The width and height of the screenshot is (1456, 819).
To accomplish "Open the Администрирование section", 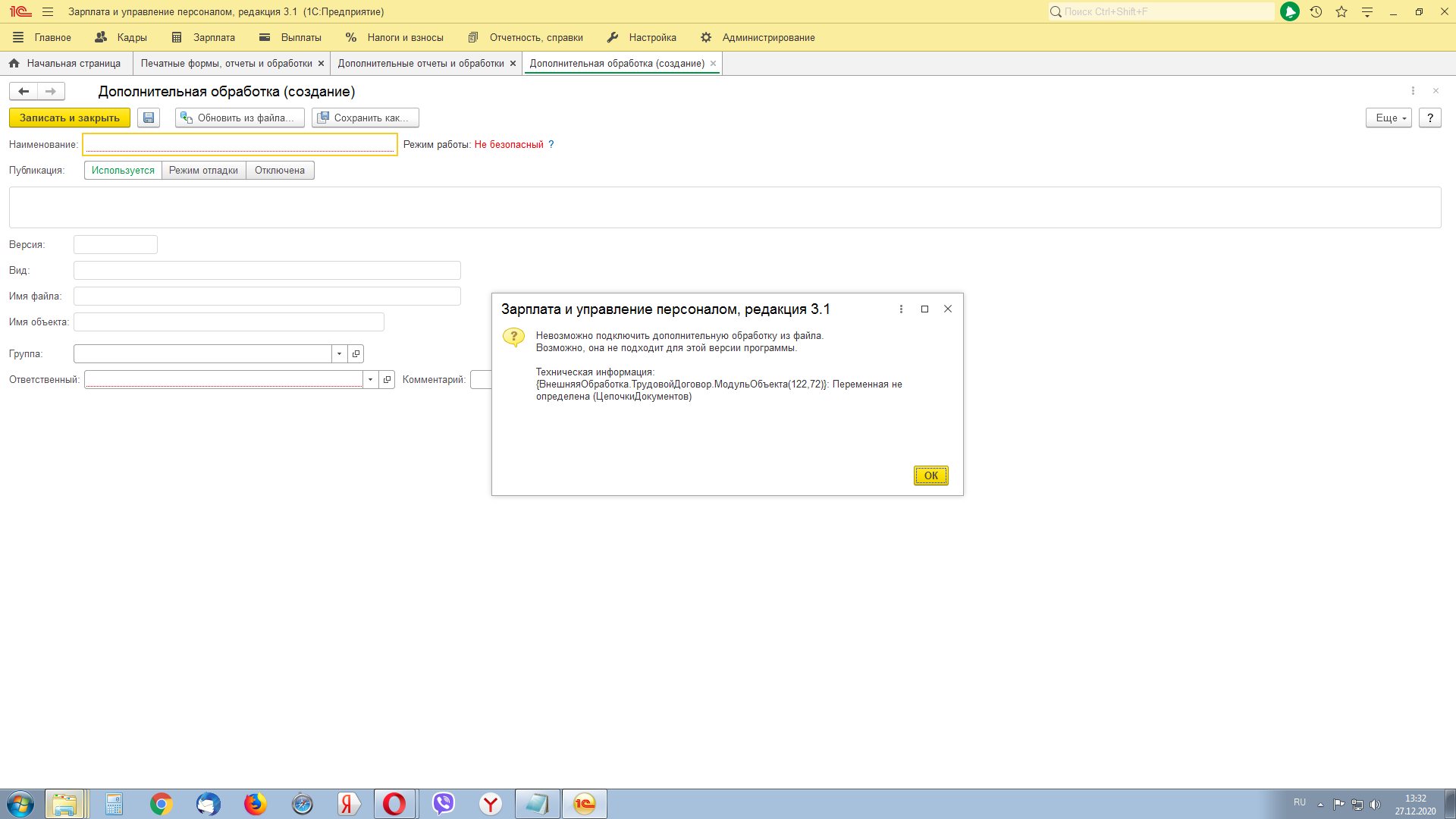I will 758,37.
